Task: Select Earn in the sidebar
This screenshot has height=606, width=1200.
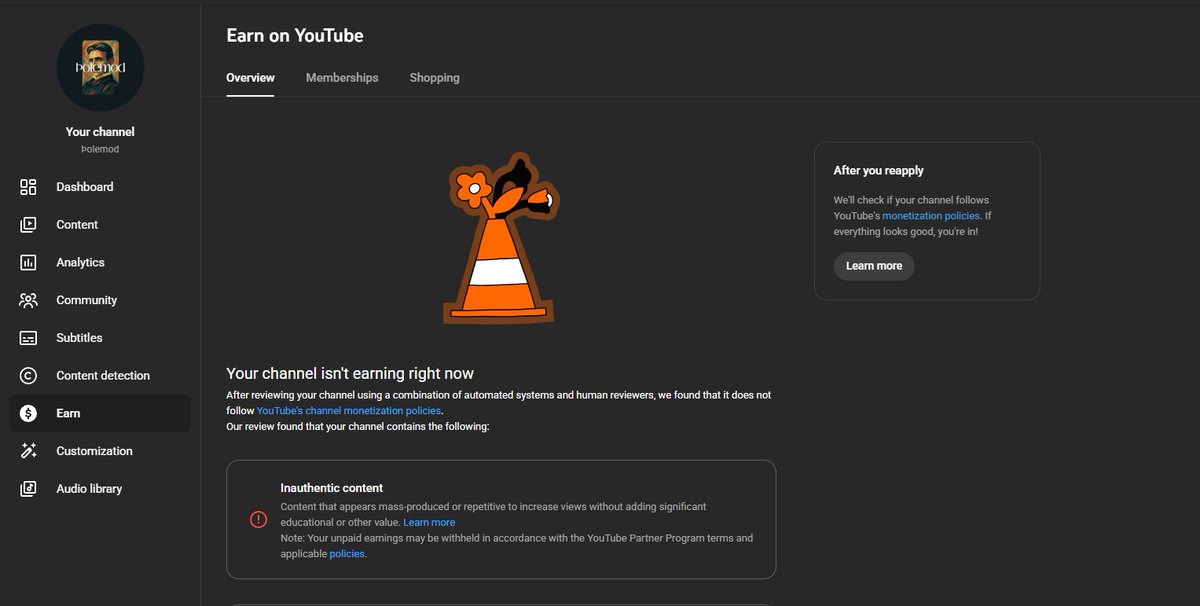Action: (x=100, y=413)
